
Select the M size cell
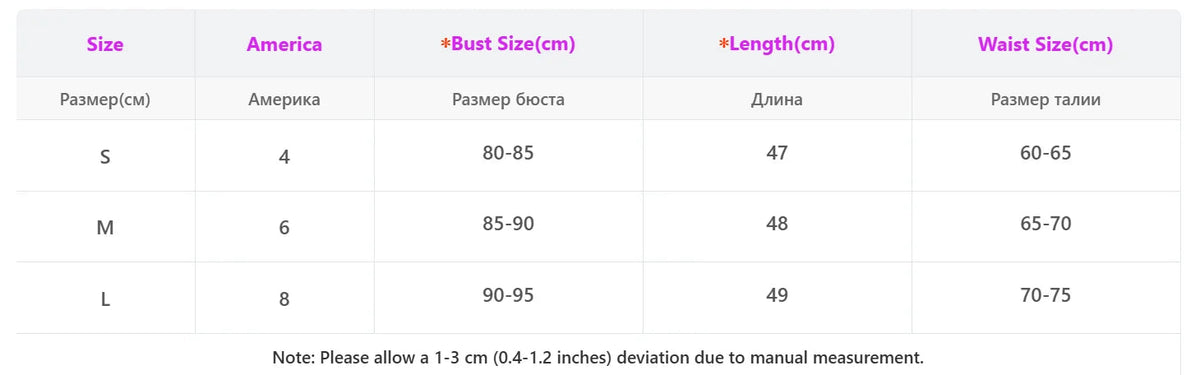click(x=105, y=228)
